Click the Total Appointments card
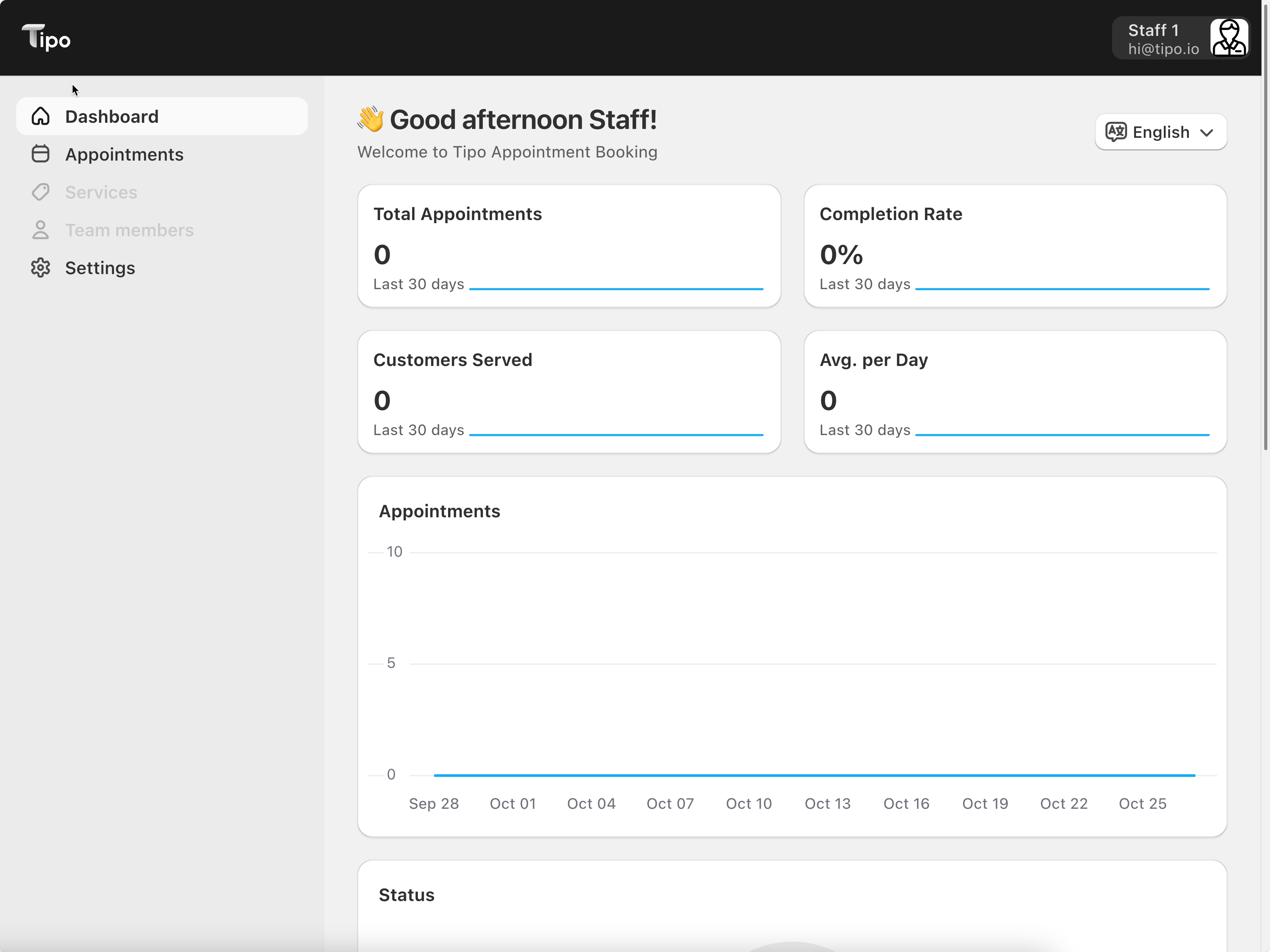Image resolution: width=1270 pixels, height=952 pixels. [569, 246]
